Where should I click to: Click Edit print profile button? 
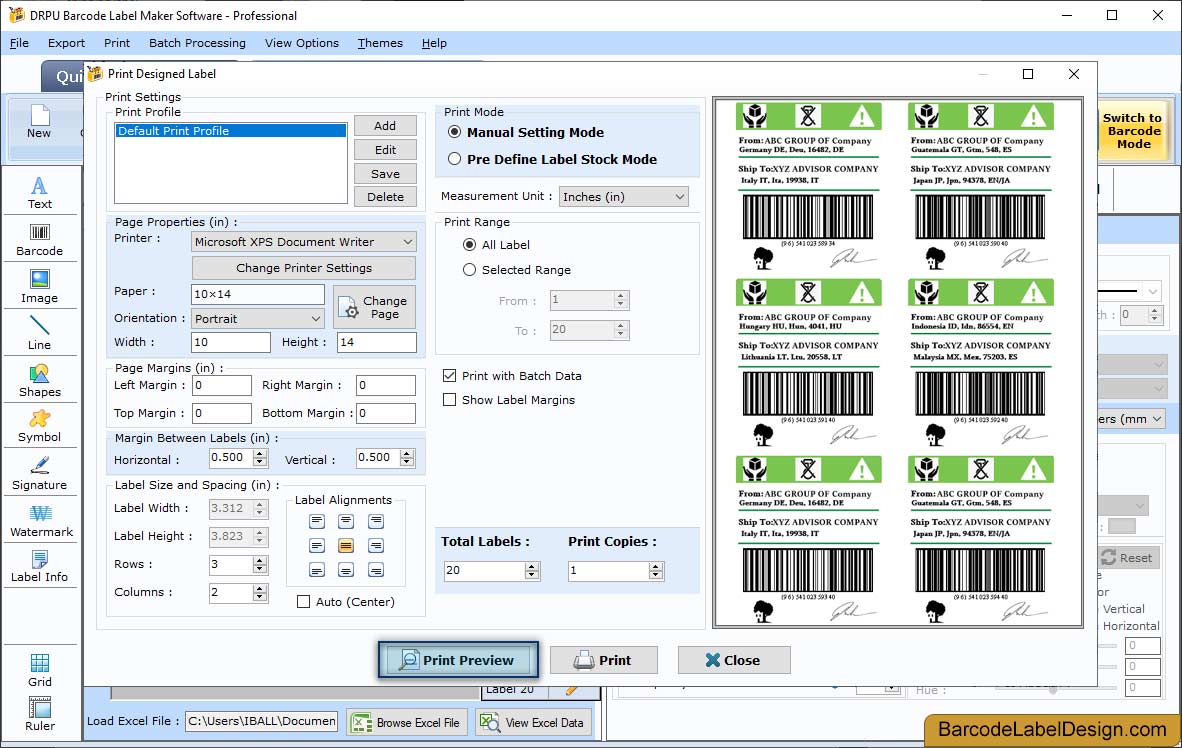point(384,150)
